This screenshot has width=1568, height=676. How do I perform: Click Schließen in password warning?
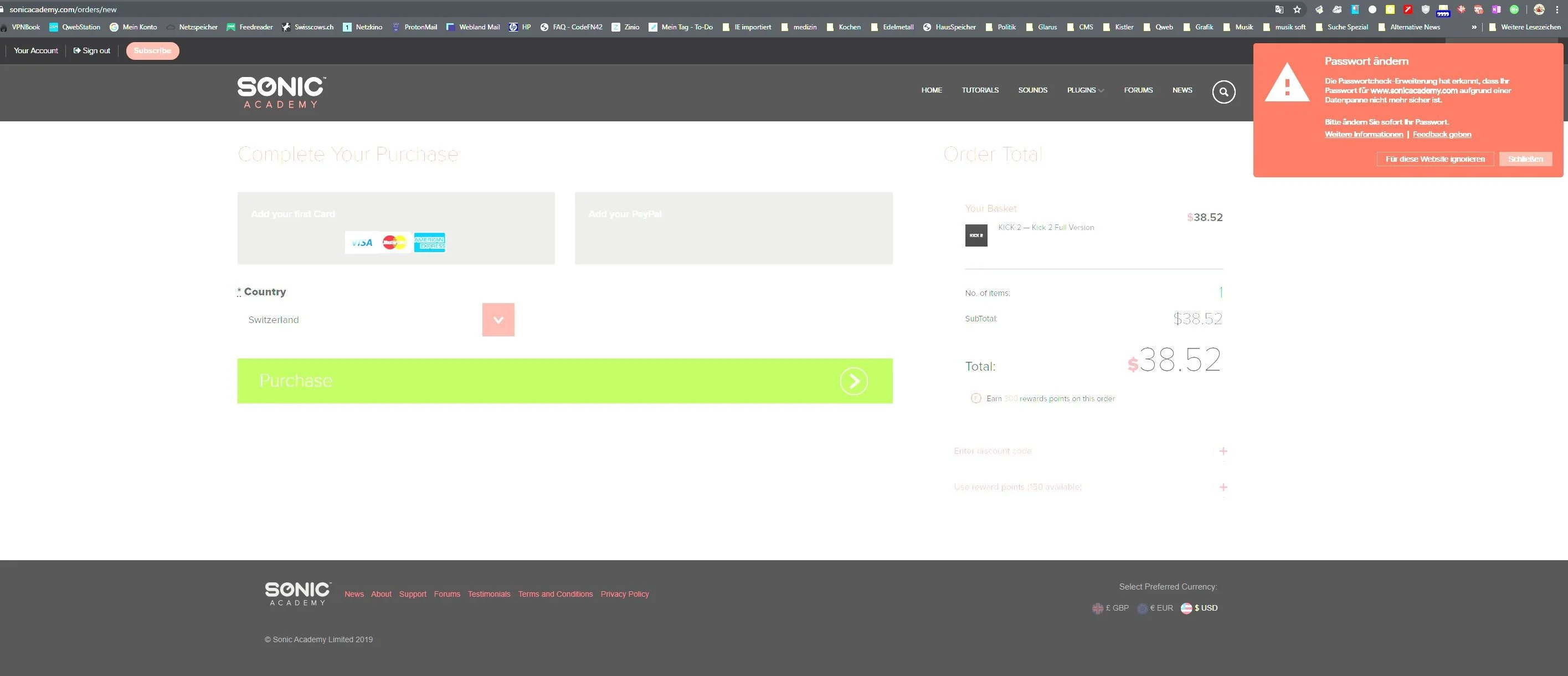pyautogui.click(x=1525, y=159)
